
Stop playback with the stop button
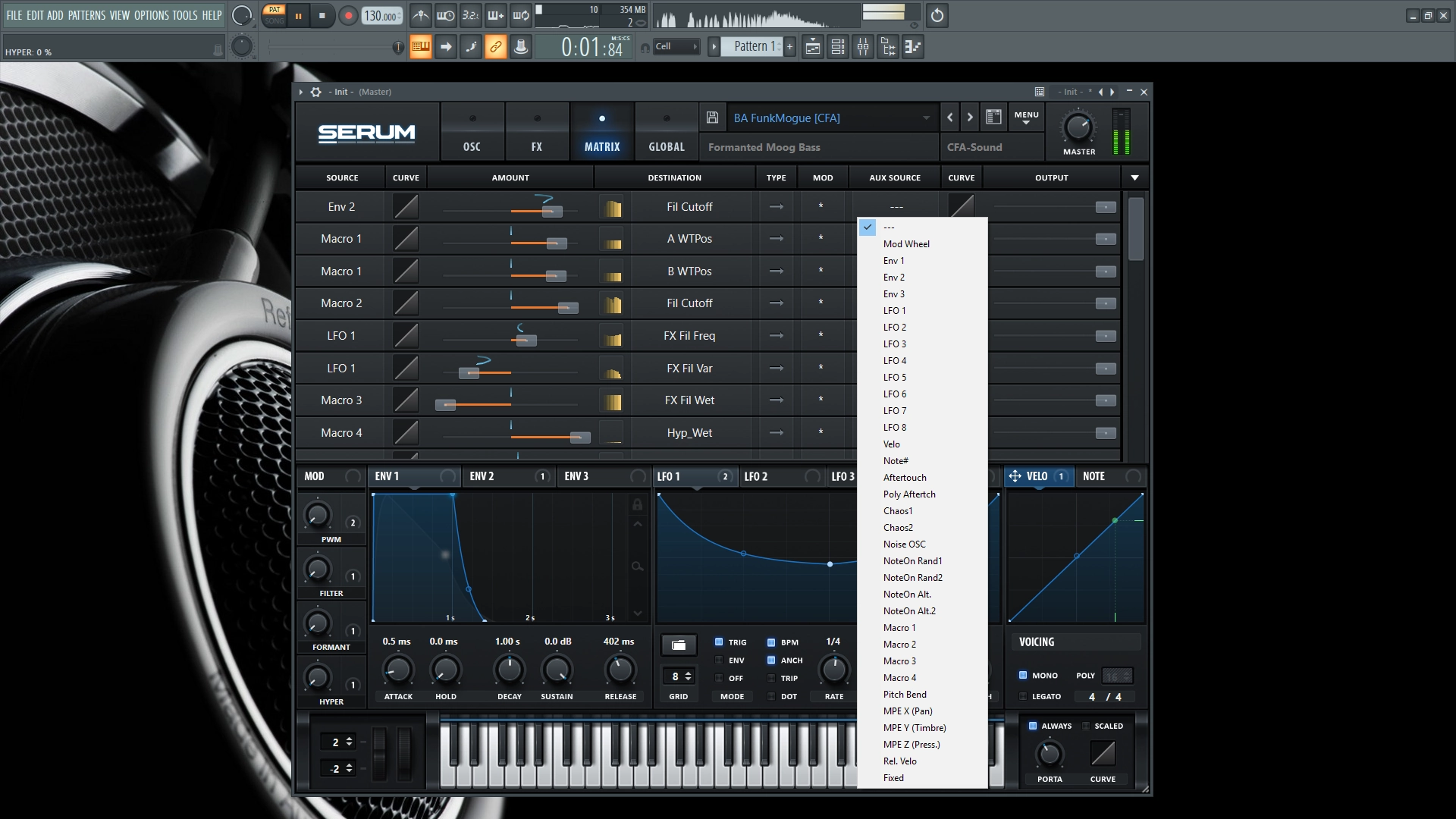[x=322, y=15]
